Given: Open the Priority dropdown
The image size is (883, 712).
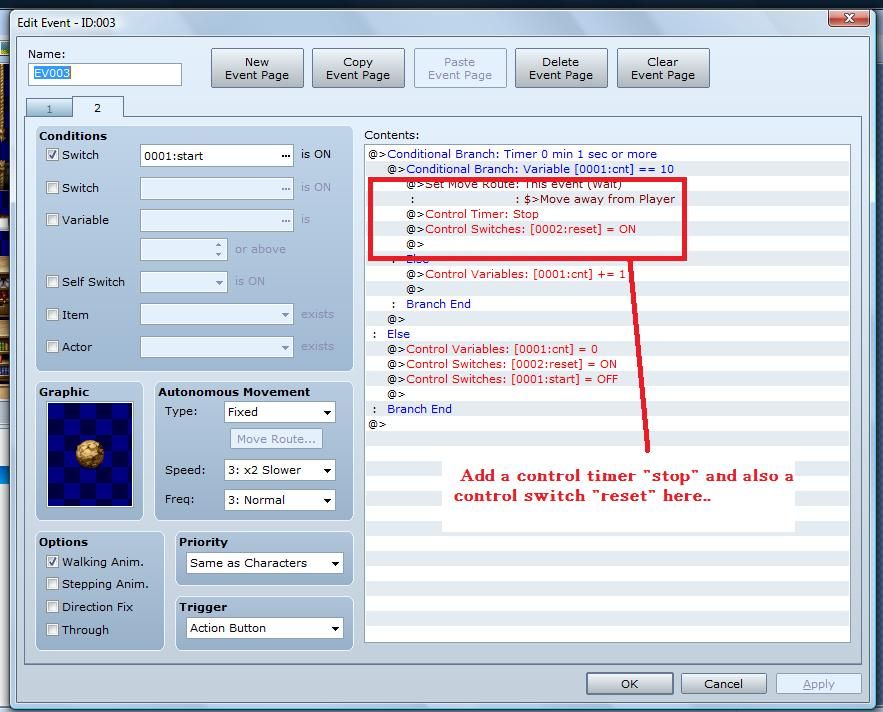Looking at the screenshot, I should coord(264,563).
